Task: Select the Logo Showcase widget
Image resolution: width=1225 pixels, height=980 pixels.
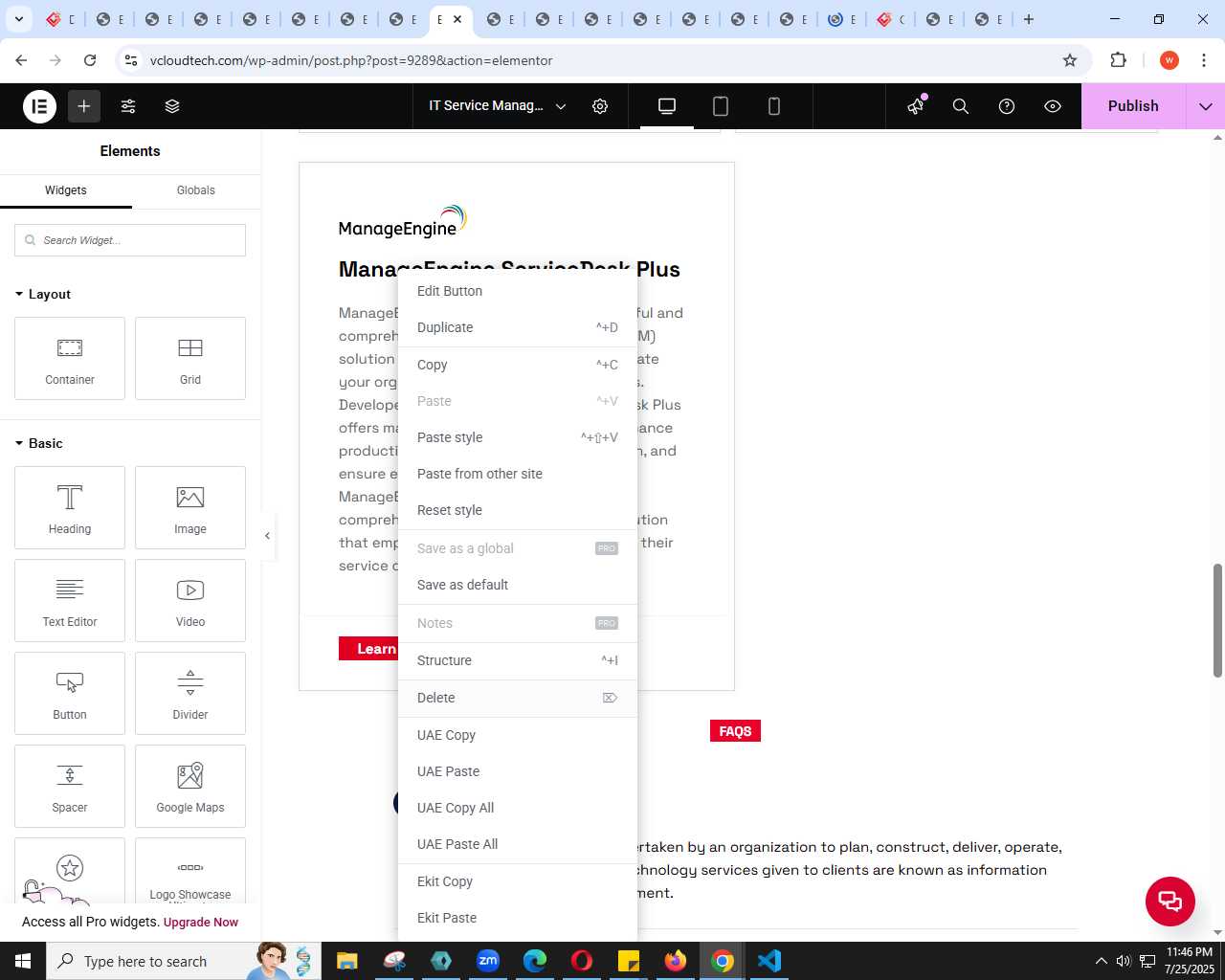Action: click(x=190, y=871)
